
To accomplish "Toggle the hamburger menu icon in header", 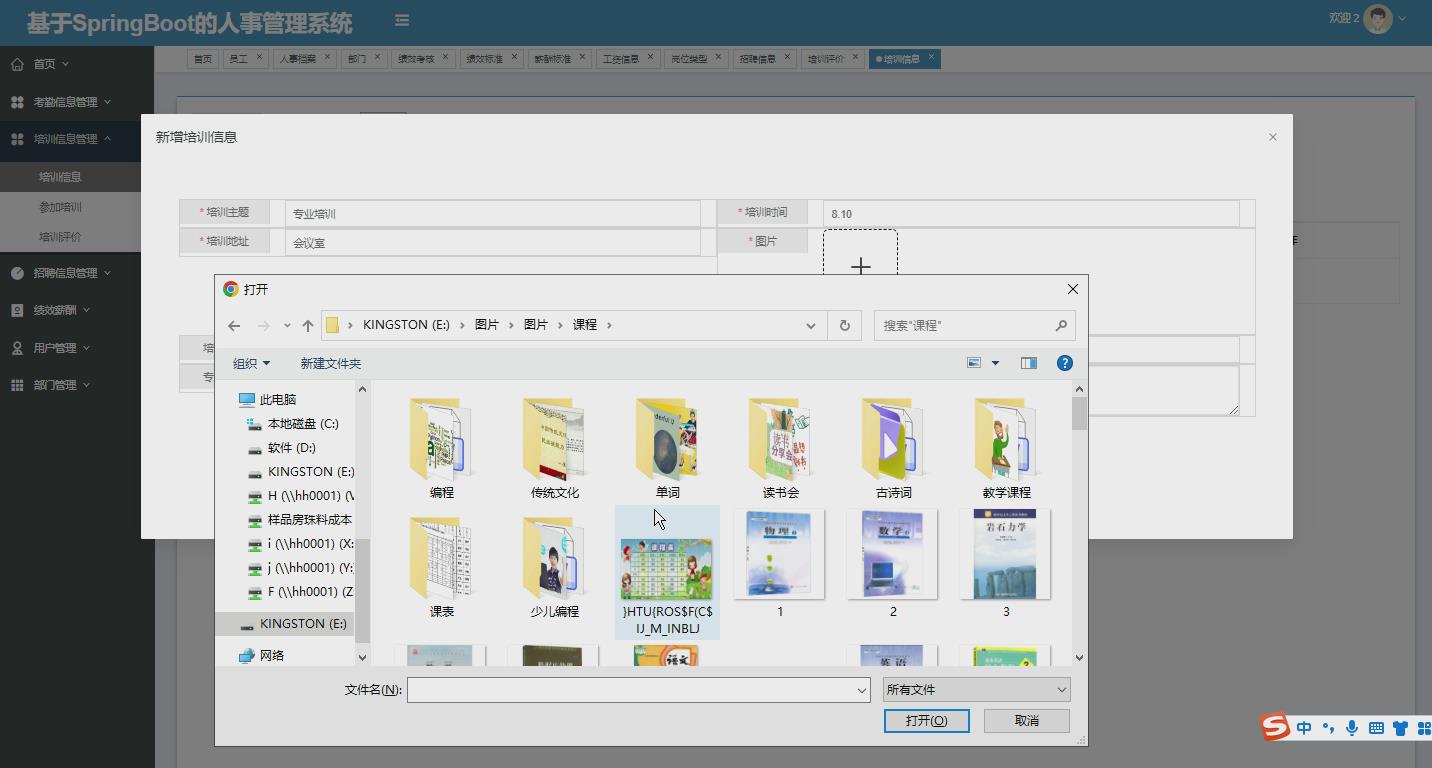I will click(401, 20).
